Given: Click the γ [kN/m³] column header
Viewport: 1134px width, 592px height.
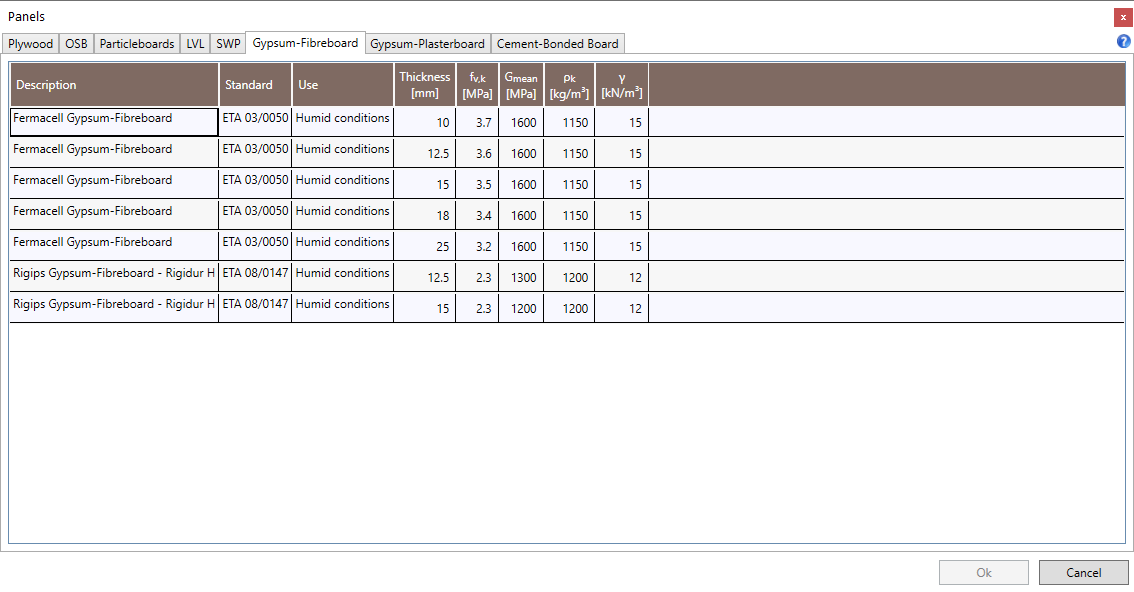Looking at the screenshot, I should (621, 85).
